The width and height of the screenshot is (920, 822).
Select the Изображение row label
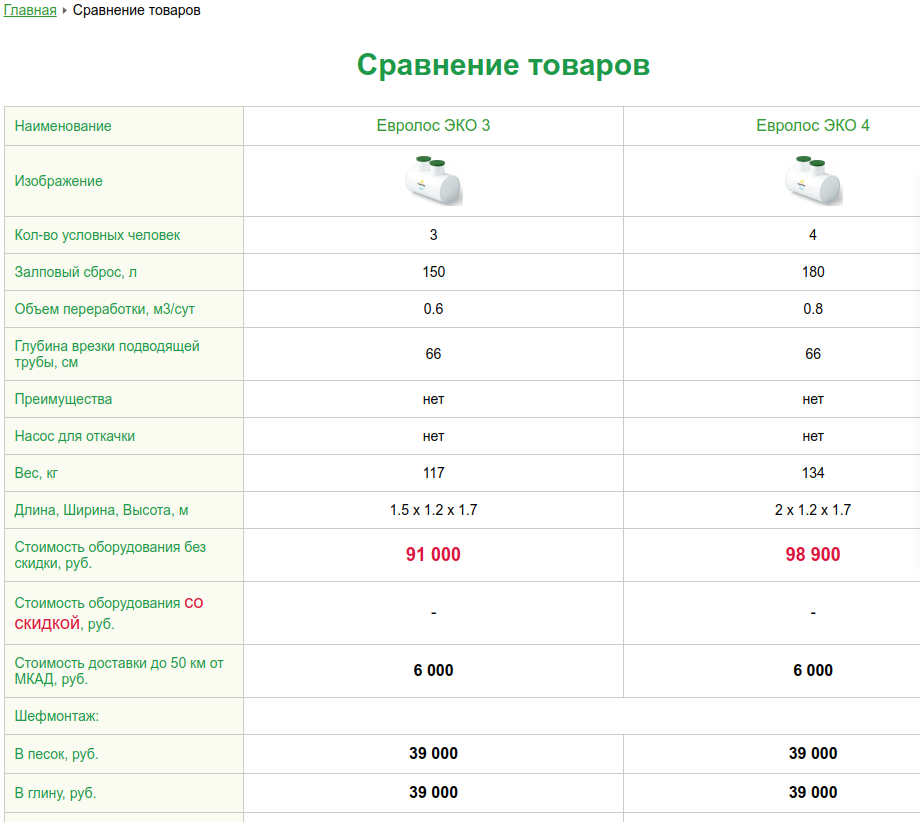(x=59, y=181)
